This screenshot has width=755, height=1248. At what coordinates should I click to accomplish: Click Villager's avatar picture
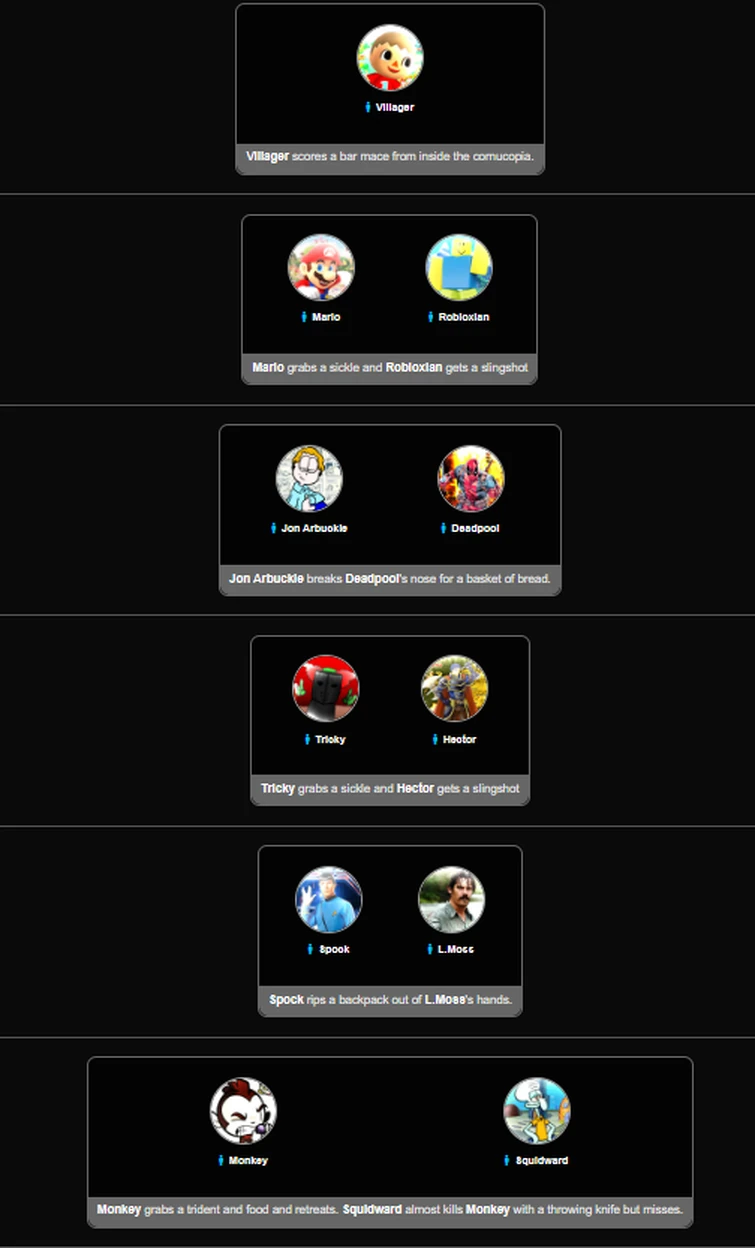coord(390,58)
